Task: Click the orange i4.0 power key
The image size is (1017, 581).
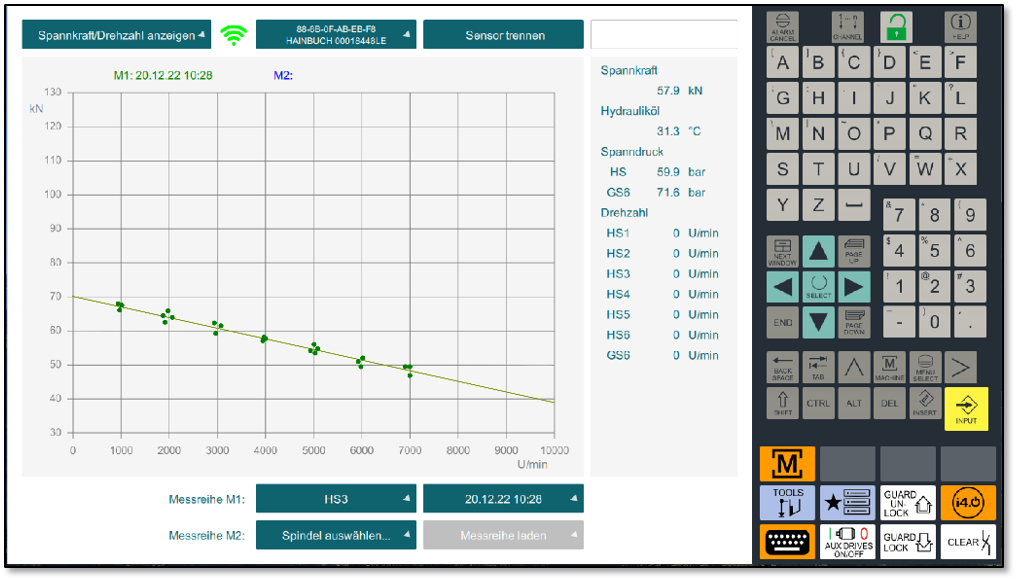Action: coord(967,500)
